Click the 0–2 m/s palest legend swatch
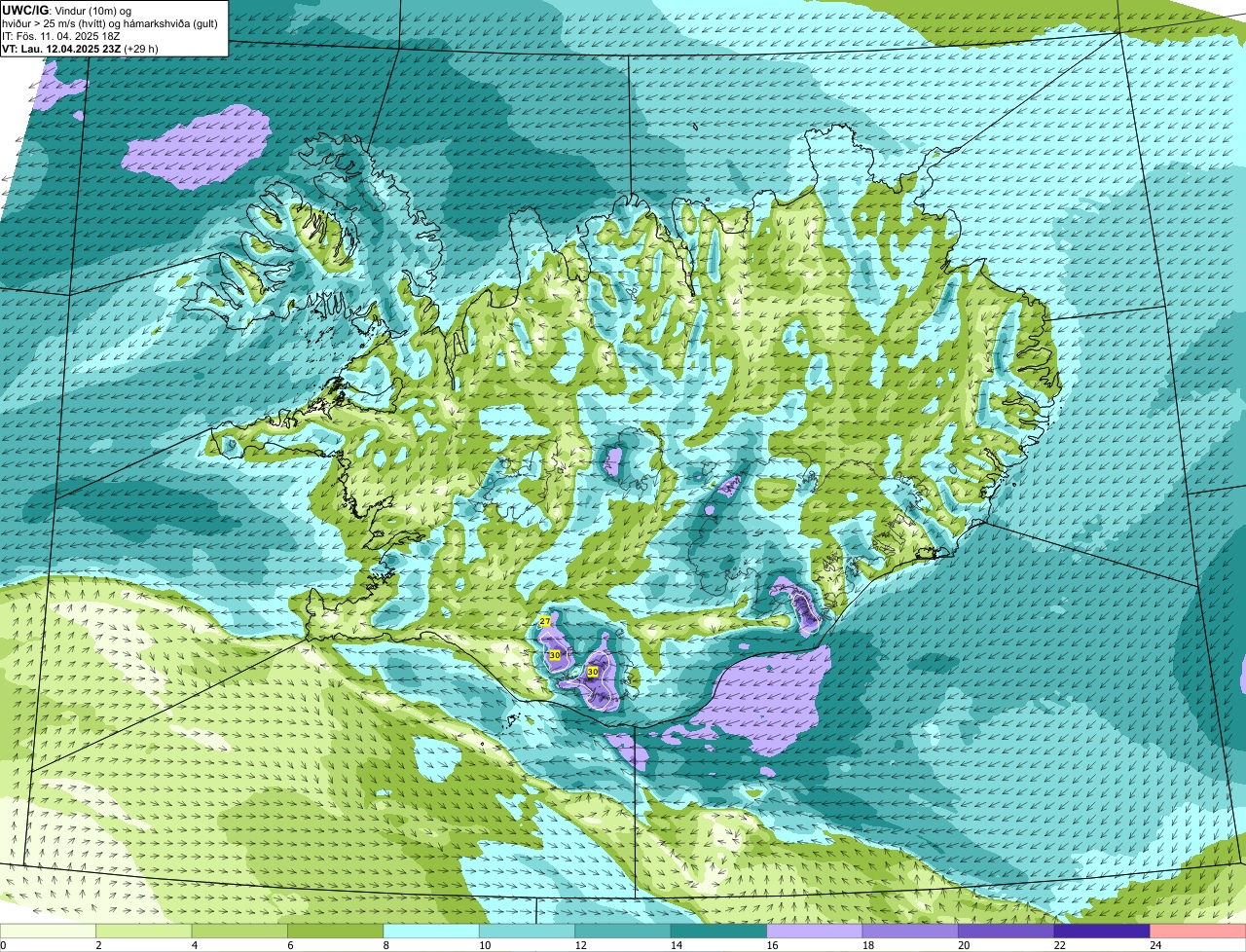 coord(48,931)
